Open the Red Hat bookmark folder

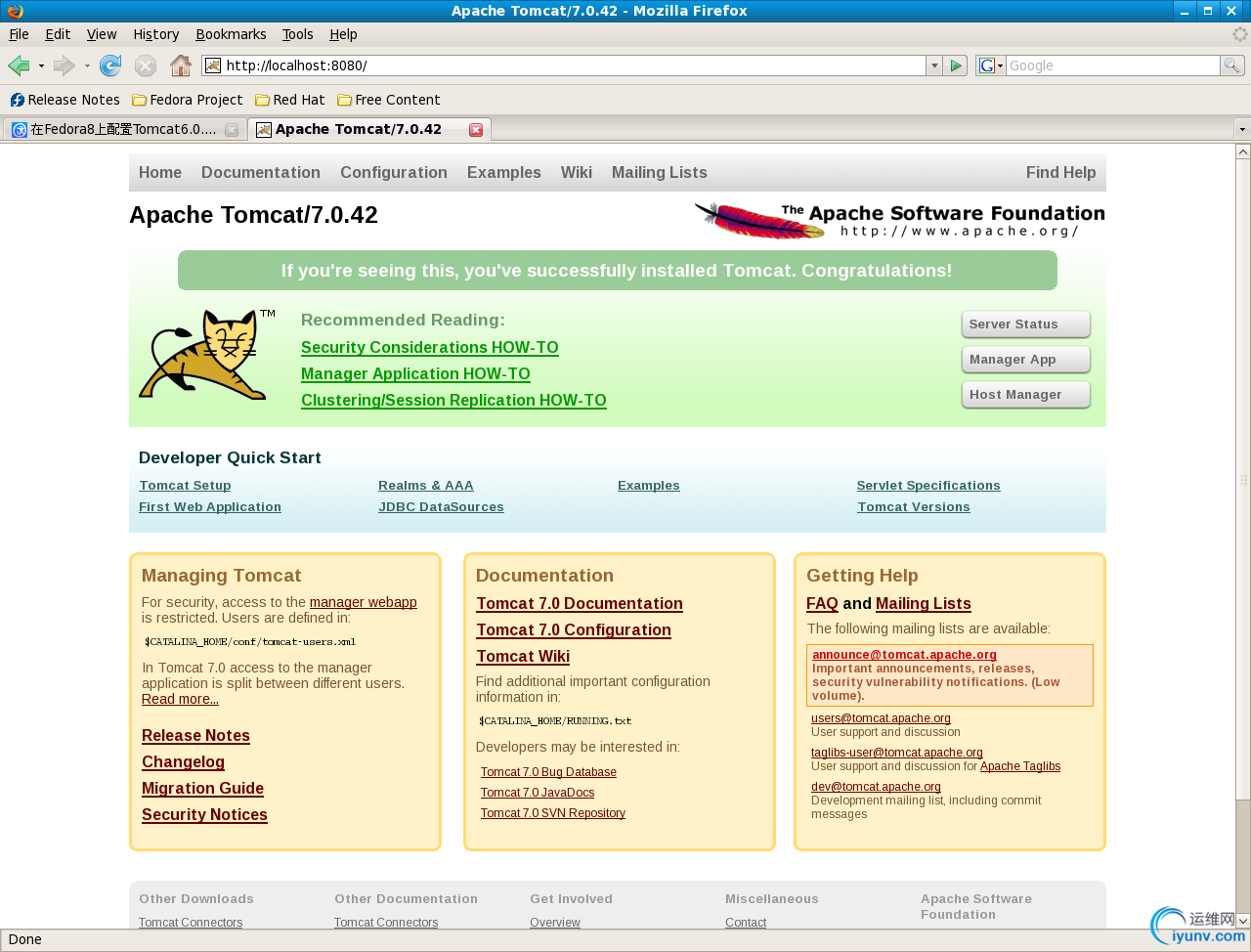[x=290, y=100]
